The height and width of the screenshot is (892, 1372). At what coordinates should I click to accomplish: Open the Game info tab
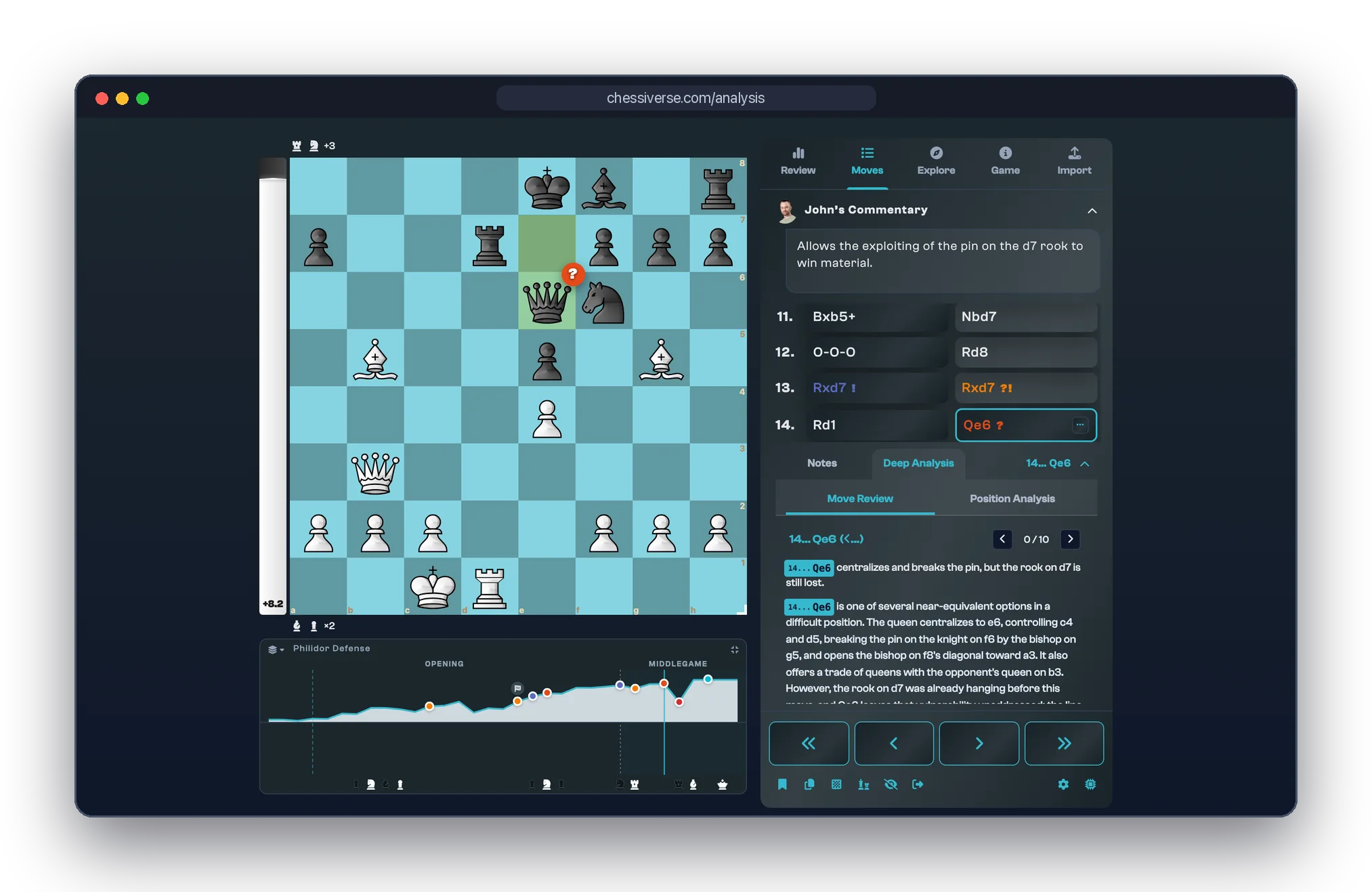(1005, 161)
